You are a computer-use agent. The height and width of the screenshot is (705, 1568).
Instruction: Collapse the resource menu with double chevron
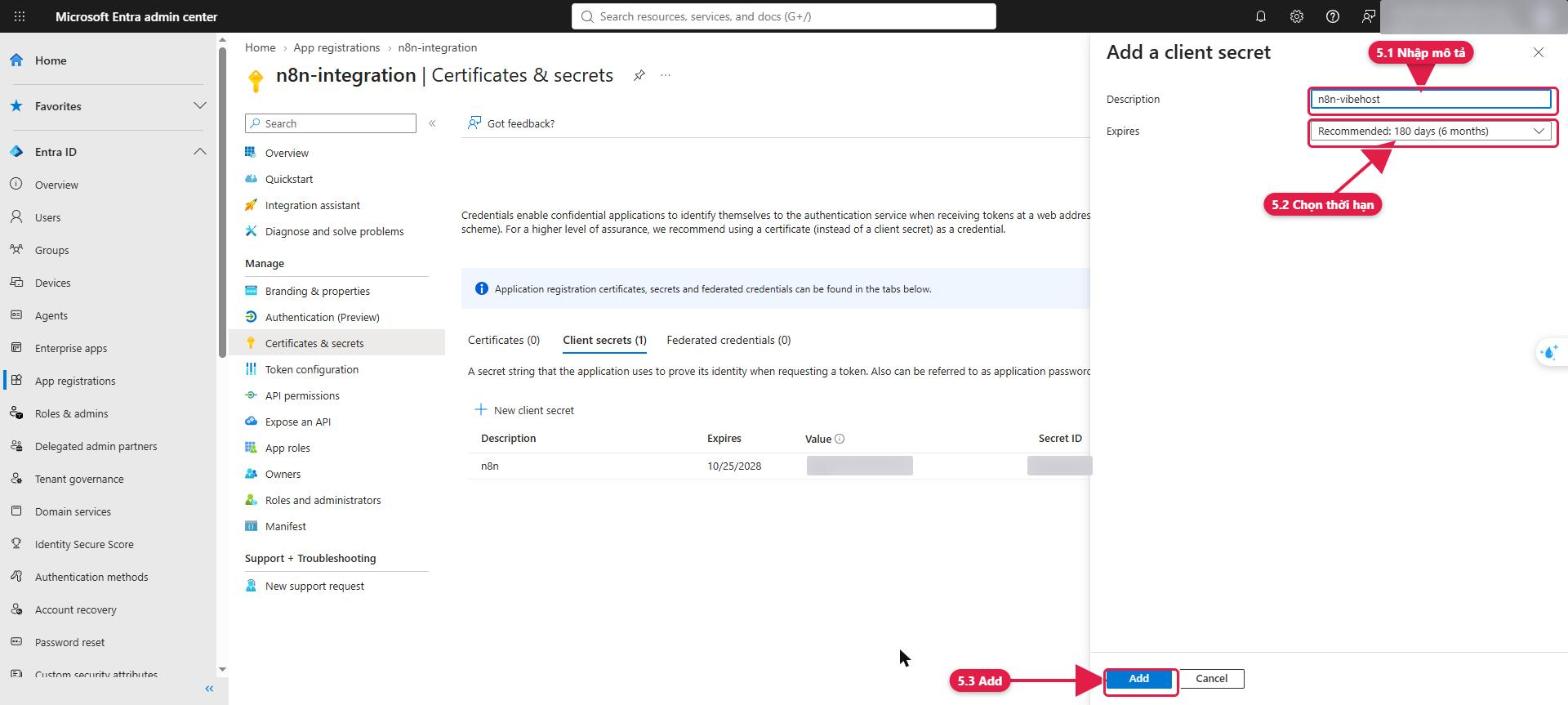tap(432, 123)
